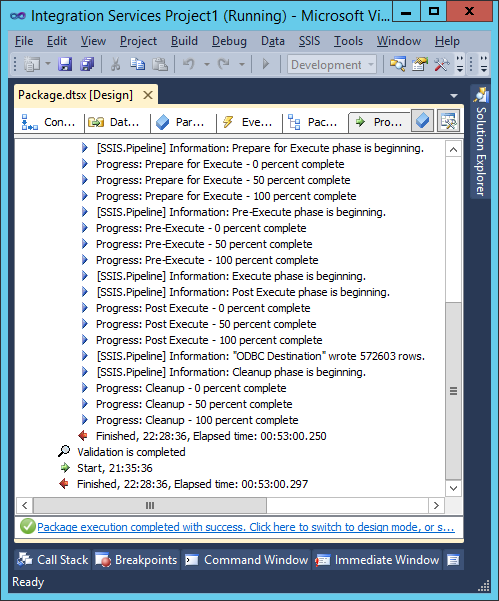This screenshot has height=601, width=499.
Task: Open the New Project dropdown arrow
Action: tap(48, 64)
